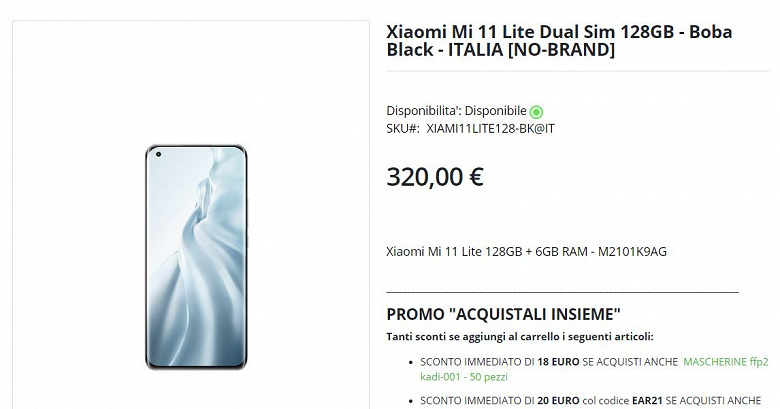This screenshot has width=780, height=409.
Task: Click the Xiaomi Mi 11 Lite product title
Action: point(559,41)
